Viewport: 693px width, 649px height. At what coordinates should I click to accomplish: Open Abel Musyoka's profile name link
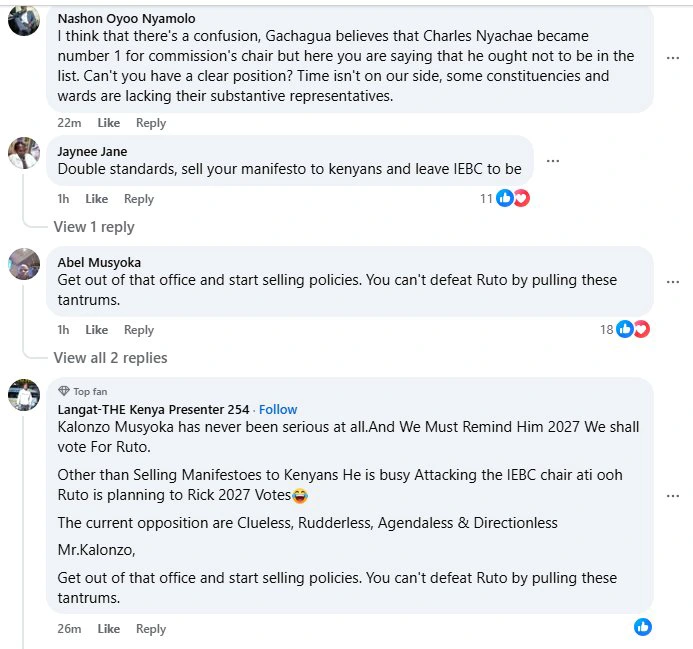[99, 263]
